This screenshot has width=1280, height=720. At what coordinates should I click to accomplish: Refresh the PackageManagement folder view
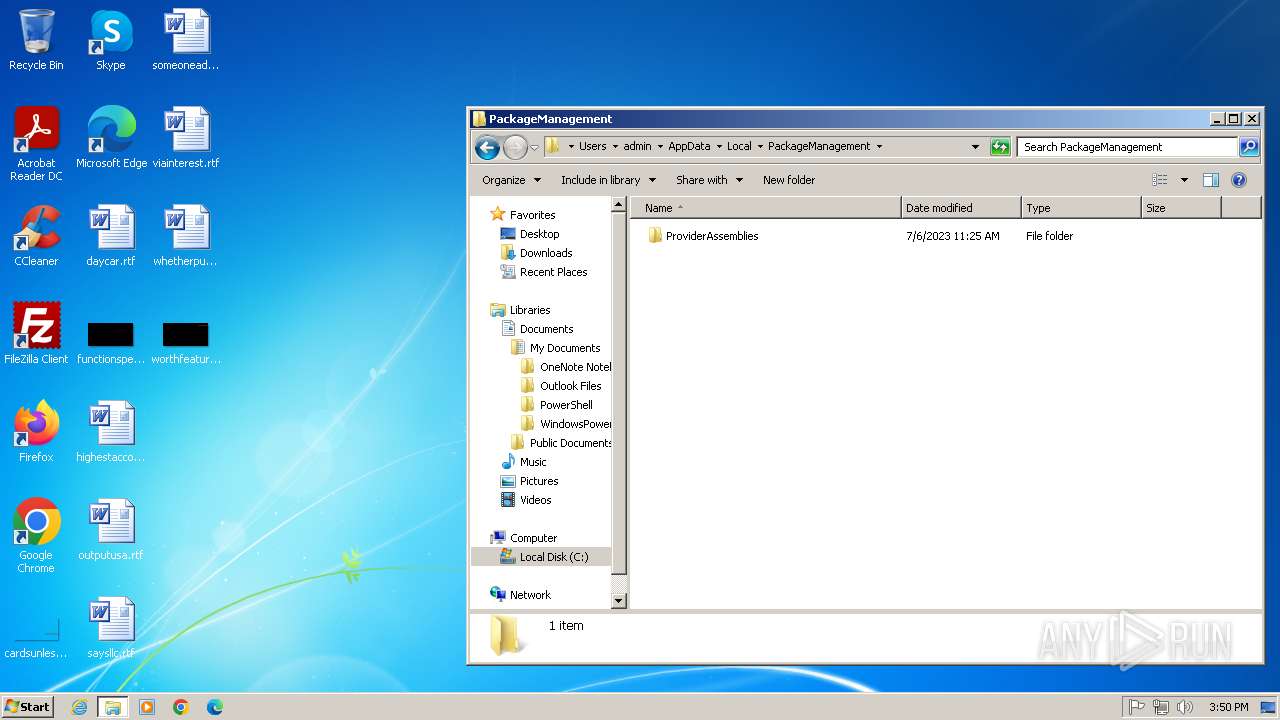coord(1000,147)
